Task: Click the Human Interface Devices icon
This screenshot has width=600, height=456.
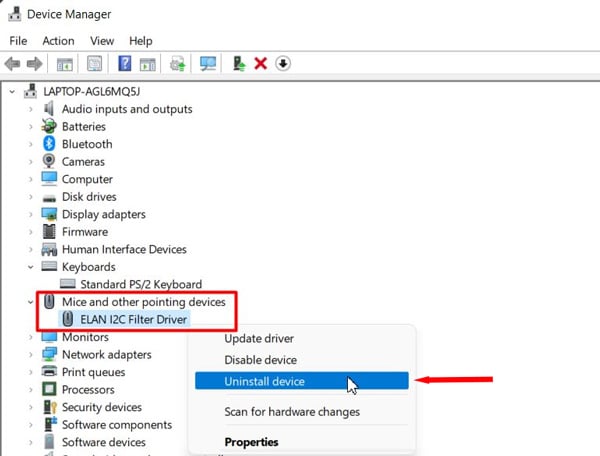Action: [49, 249]
